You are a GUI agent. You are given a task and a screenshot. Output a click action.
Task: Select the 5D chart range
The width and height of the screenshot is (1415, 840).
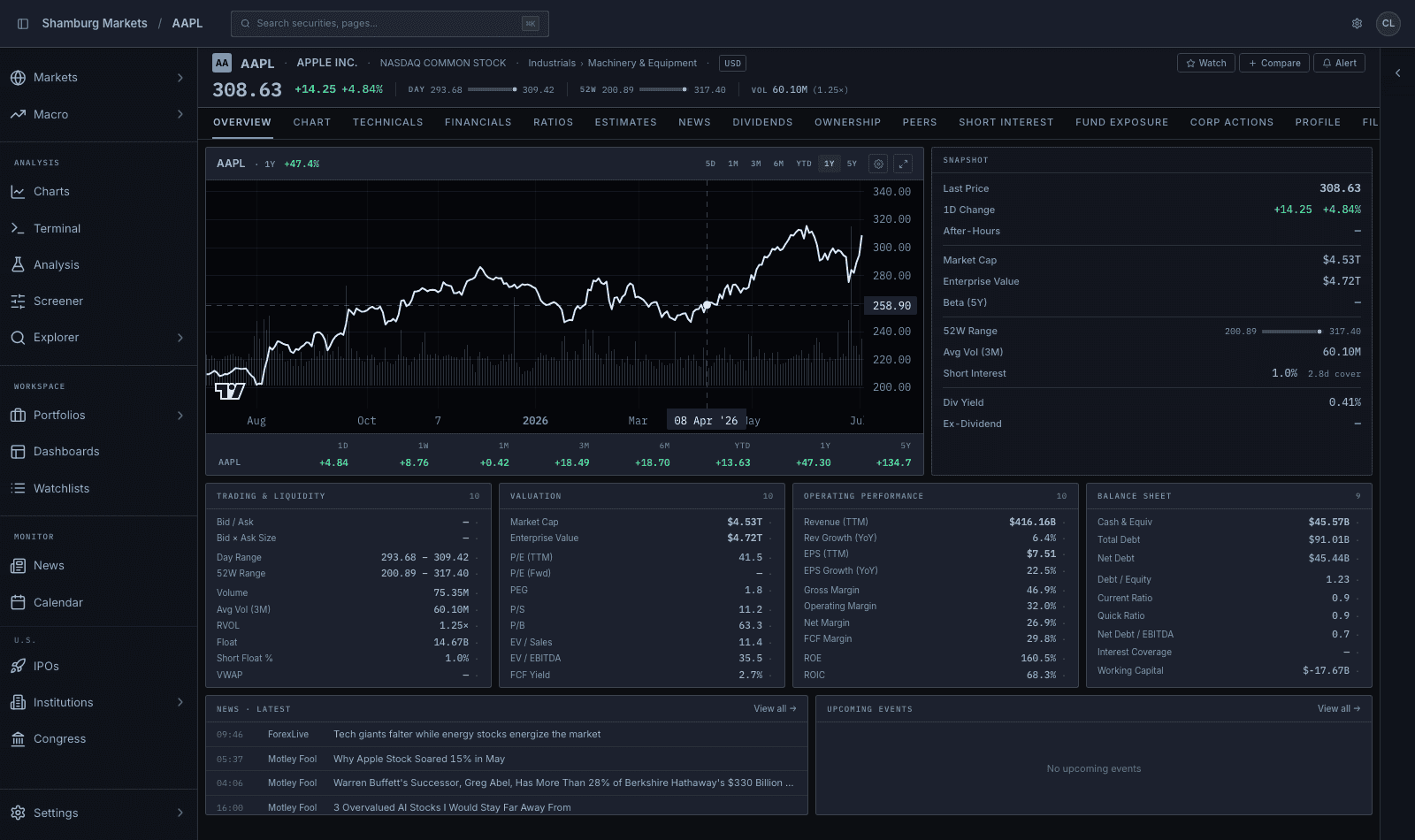click(710, 164)
